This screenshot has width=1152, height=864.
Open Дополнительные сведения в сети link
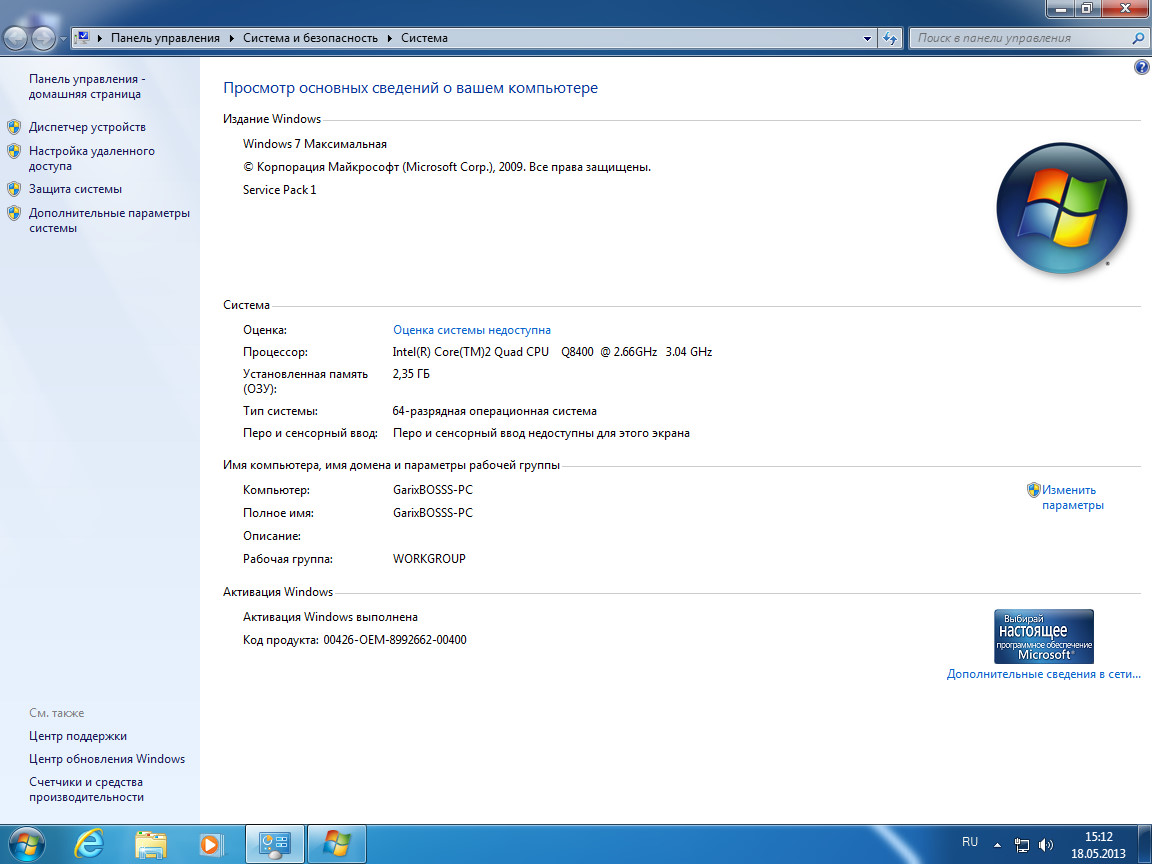(1043, 674)
